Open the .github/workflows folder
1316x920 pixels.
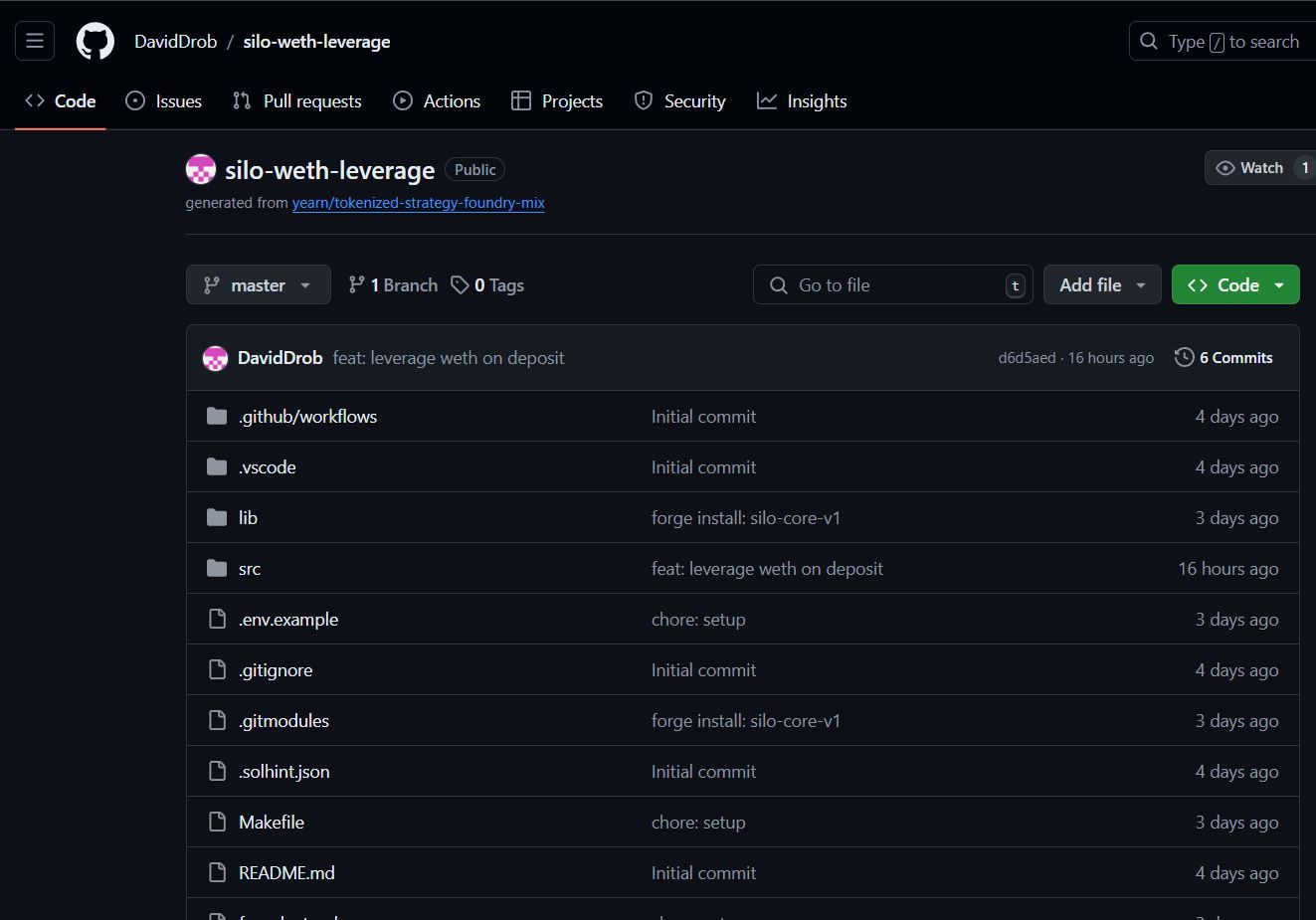[307, 416]
